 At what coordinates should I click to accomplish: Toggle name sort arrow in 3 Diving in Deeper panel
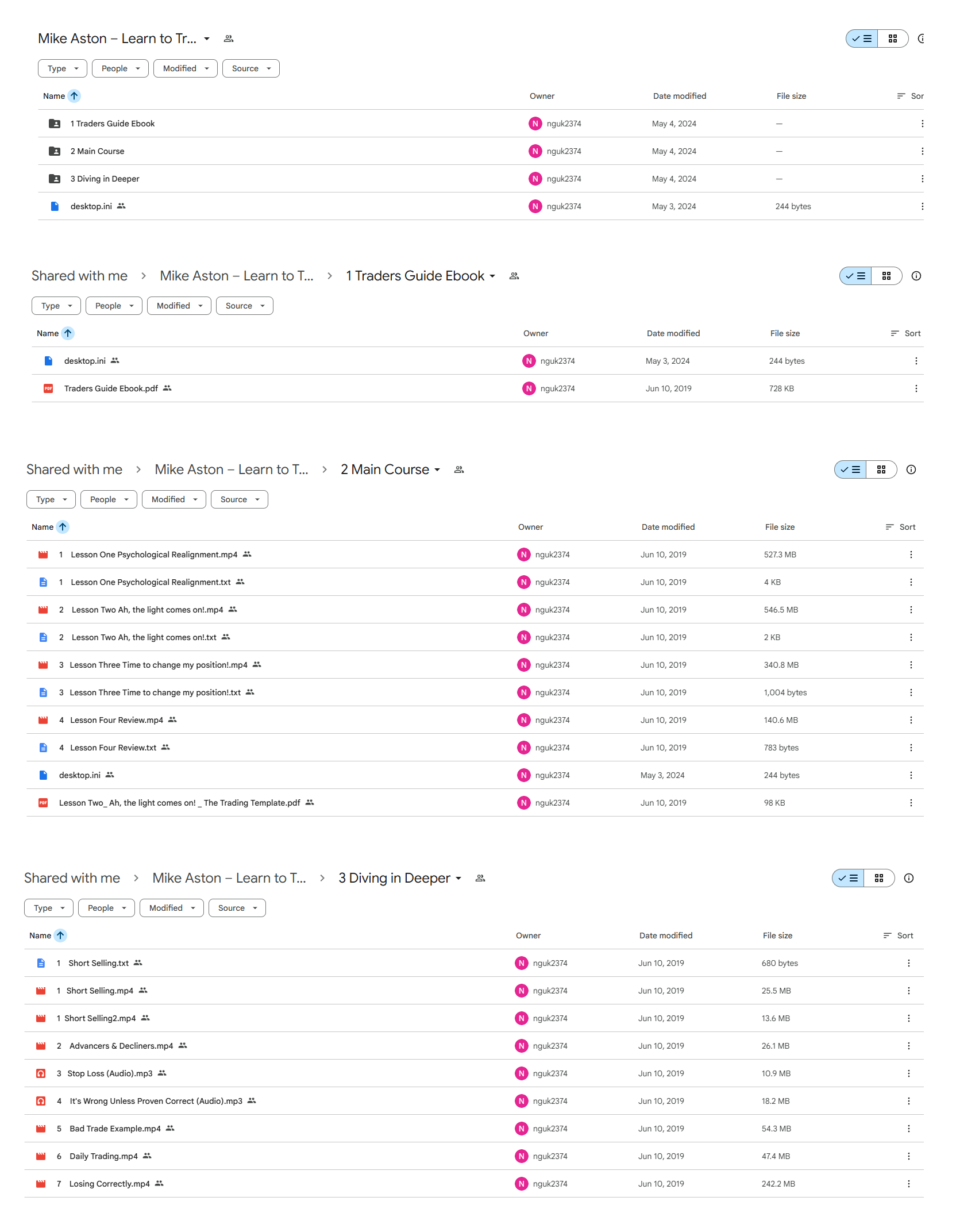[60, 935]
